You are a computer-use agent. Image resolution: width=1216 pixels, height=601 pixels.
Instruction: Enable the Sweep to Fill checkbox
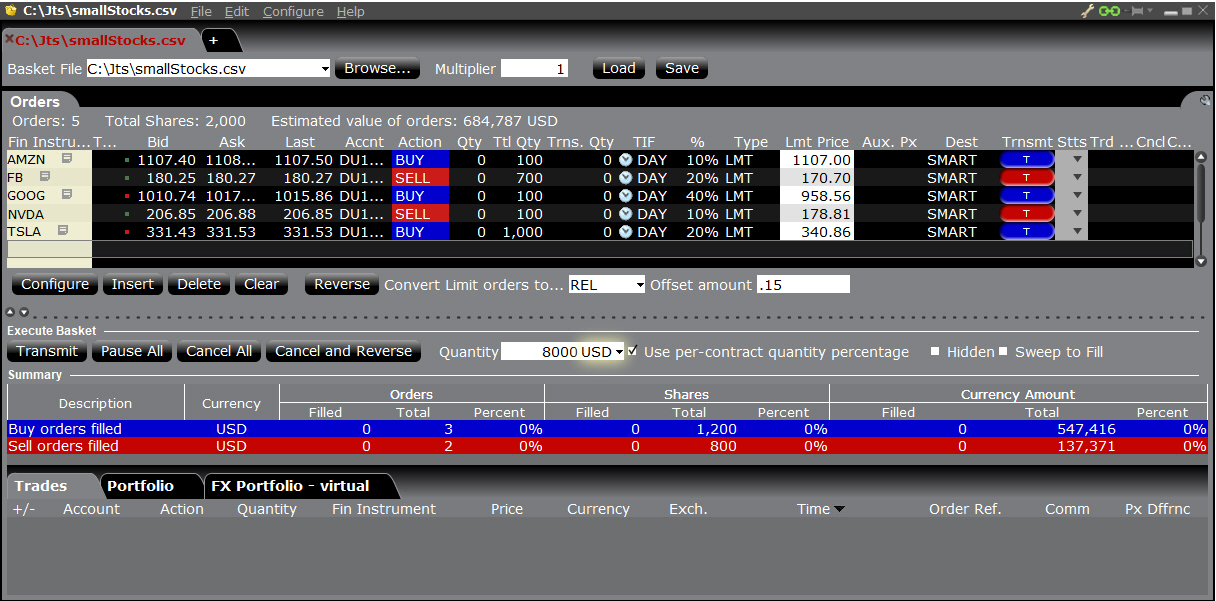point(1003,352)
